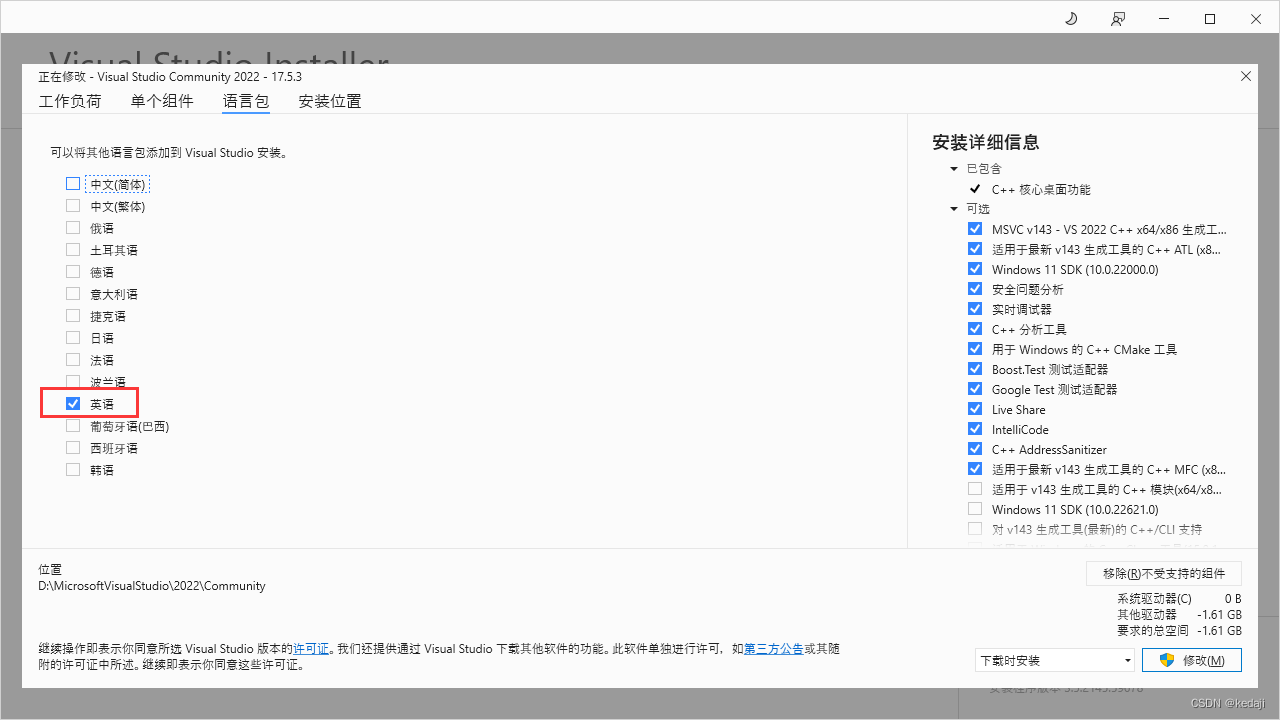Enable the 韩语 language pack
Image resolution: width=1280 pixels, height=720 pixels.
[73, 470]
